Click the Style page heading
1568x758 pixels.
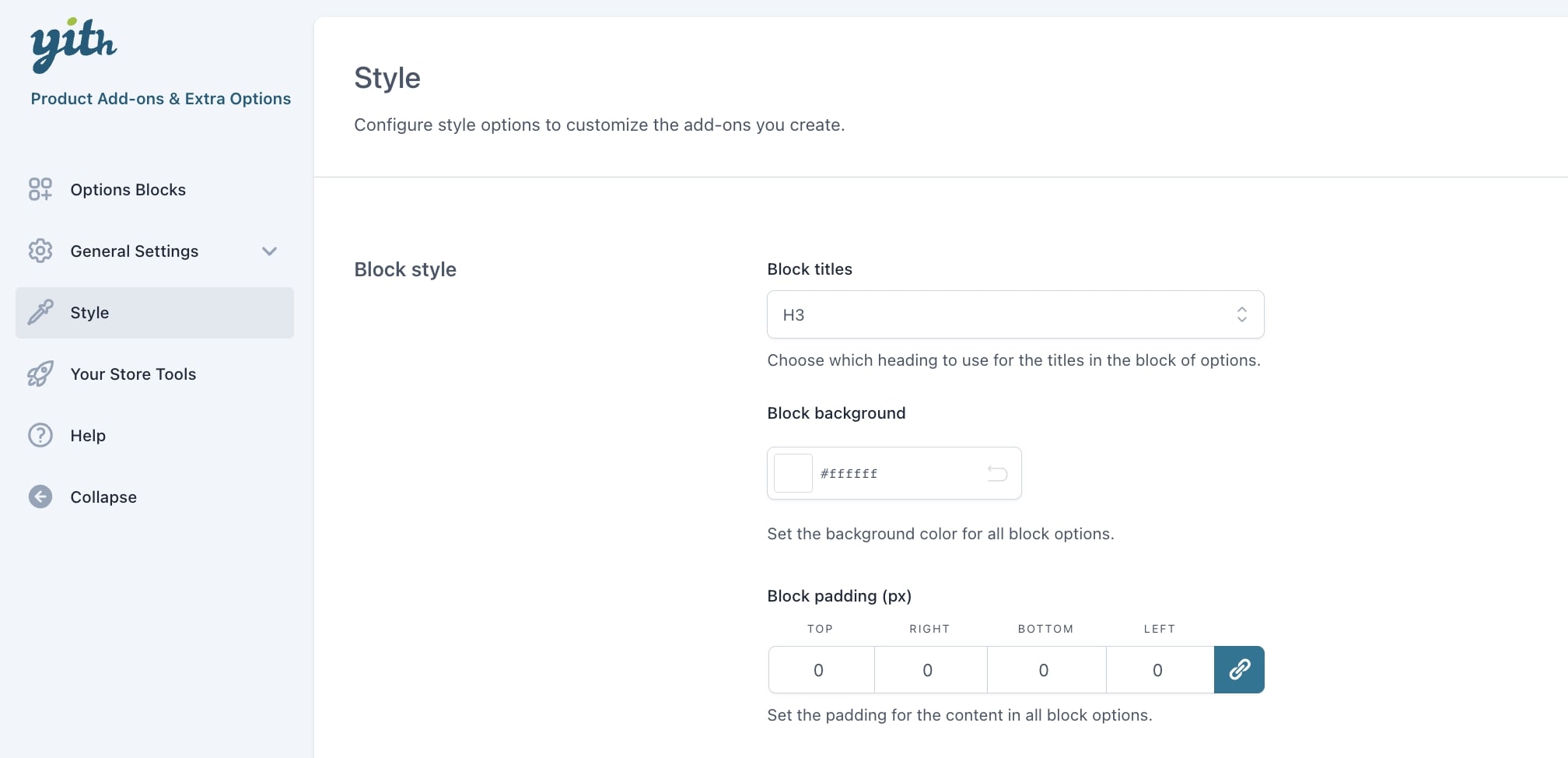pos(387,78)
